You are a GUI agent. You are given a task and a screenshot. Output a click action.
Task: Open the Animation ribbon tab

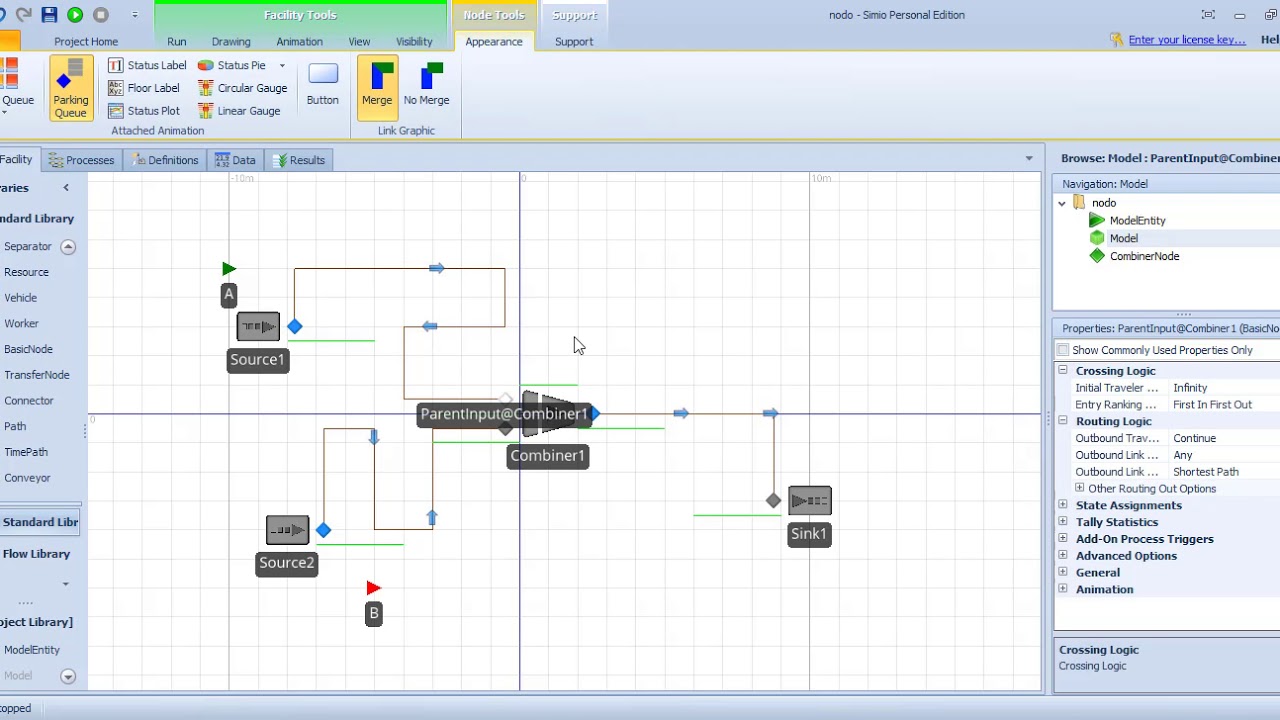[300, 41]
